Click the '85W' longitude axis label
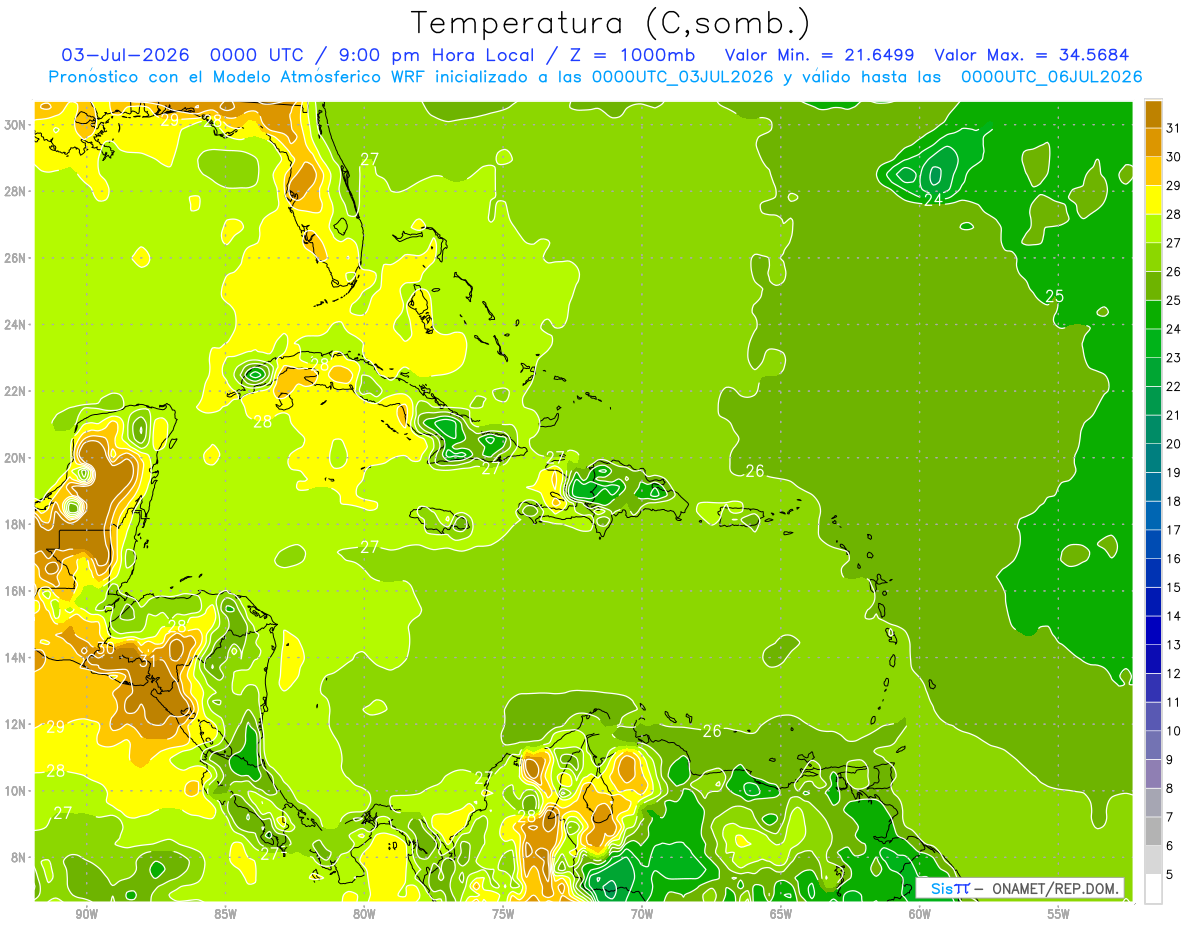The width and height of the screenshot is (1200, 927). 225,915
